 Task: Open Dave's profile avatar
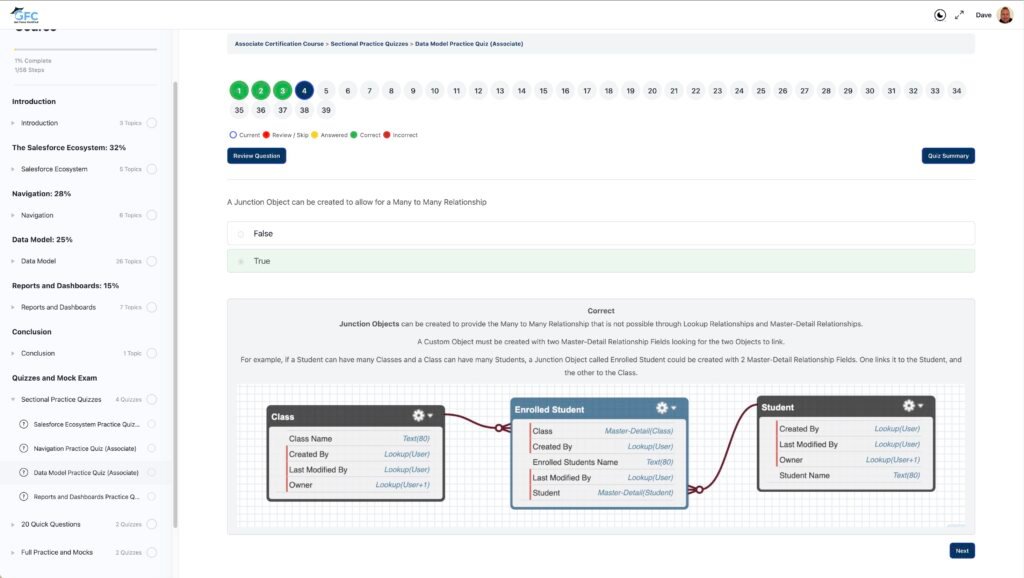(x=1005, y=14)
